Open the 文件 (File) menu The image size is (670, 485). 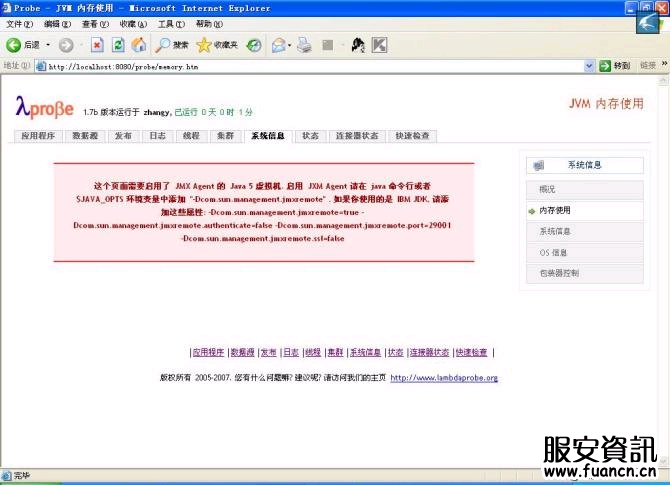pyautogui.click(x=20, y=24)
